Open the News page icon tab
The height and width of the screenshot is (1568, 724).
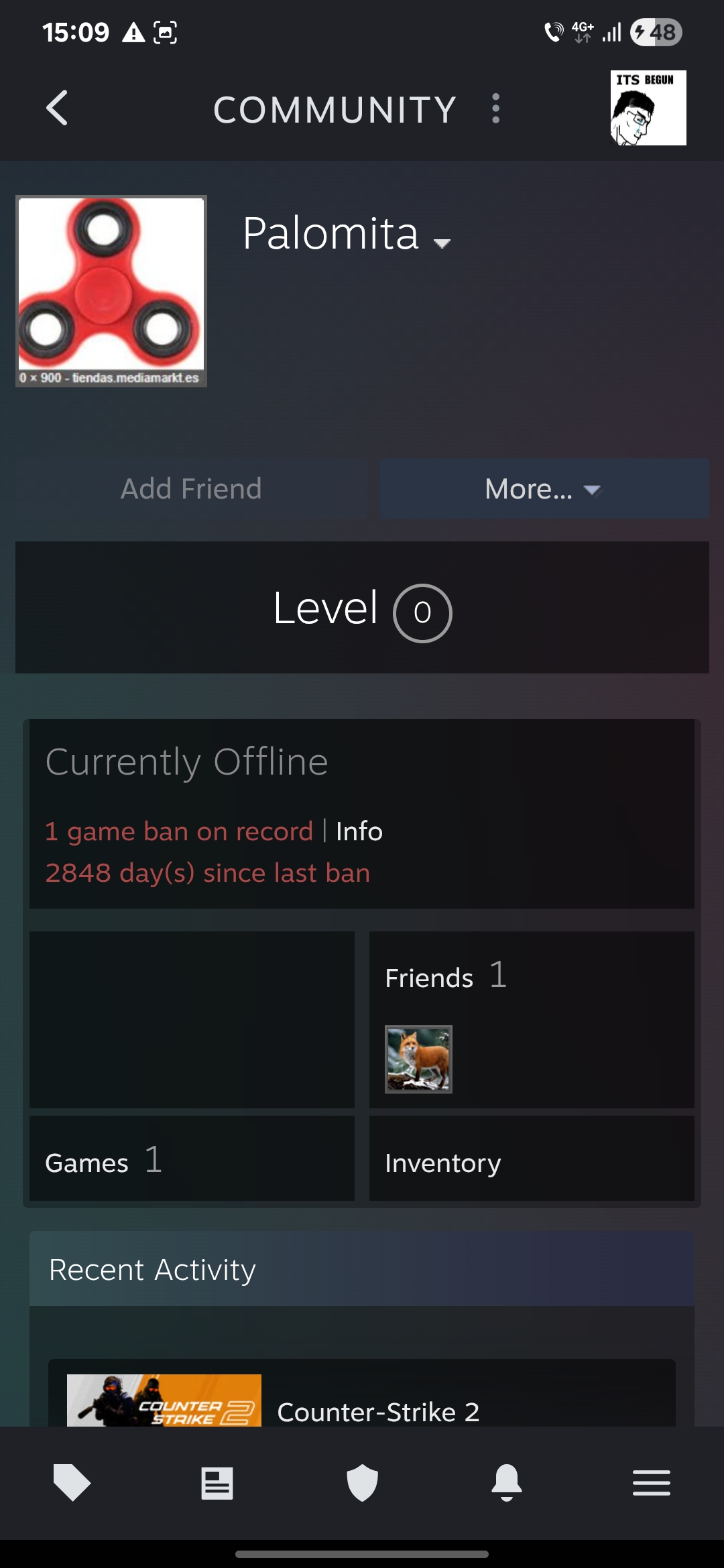point(217,1482)
